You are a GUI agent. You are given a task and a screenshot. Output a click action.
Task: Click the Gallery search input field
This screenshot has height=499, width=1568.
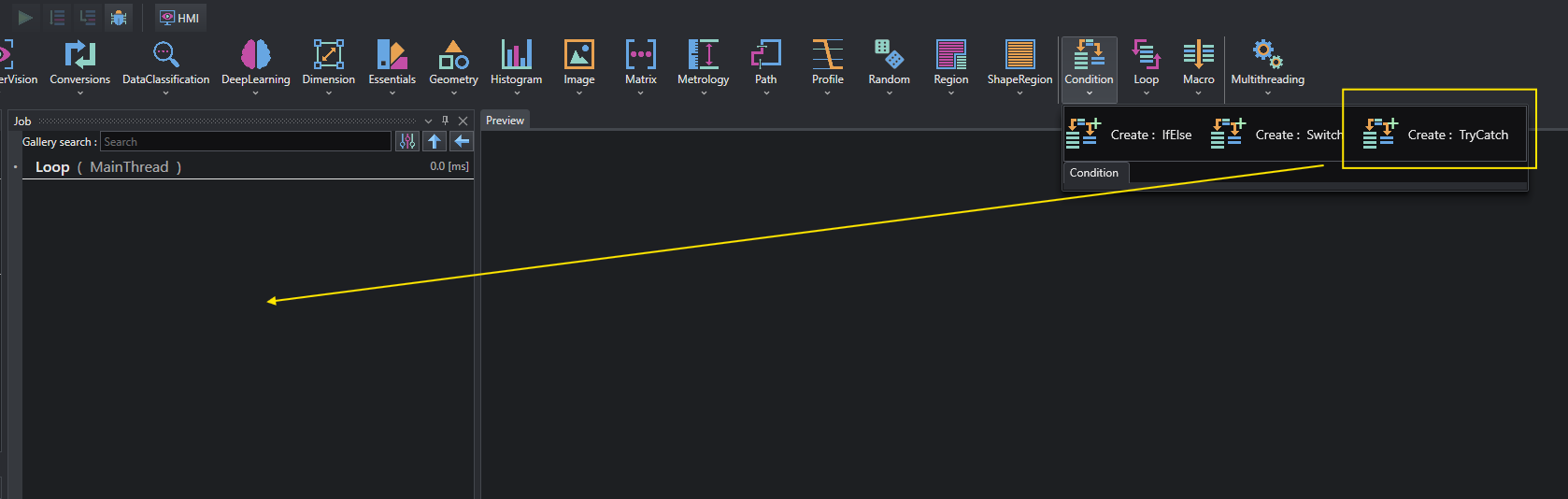click(246, 141)
